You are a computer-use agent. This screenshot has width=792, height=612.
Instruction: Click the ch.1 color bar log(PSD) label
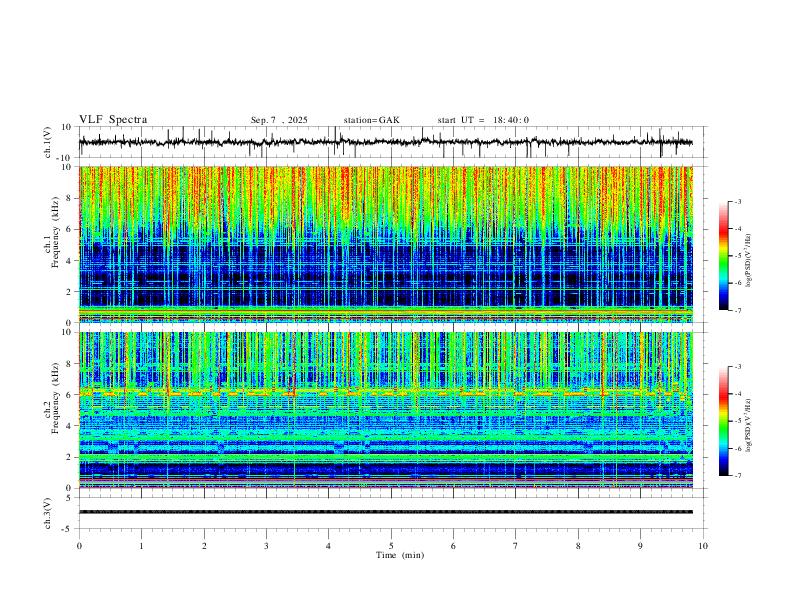749,261
